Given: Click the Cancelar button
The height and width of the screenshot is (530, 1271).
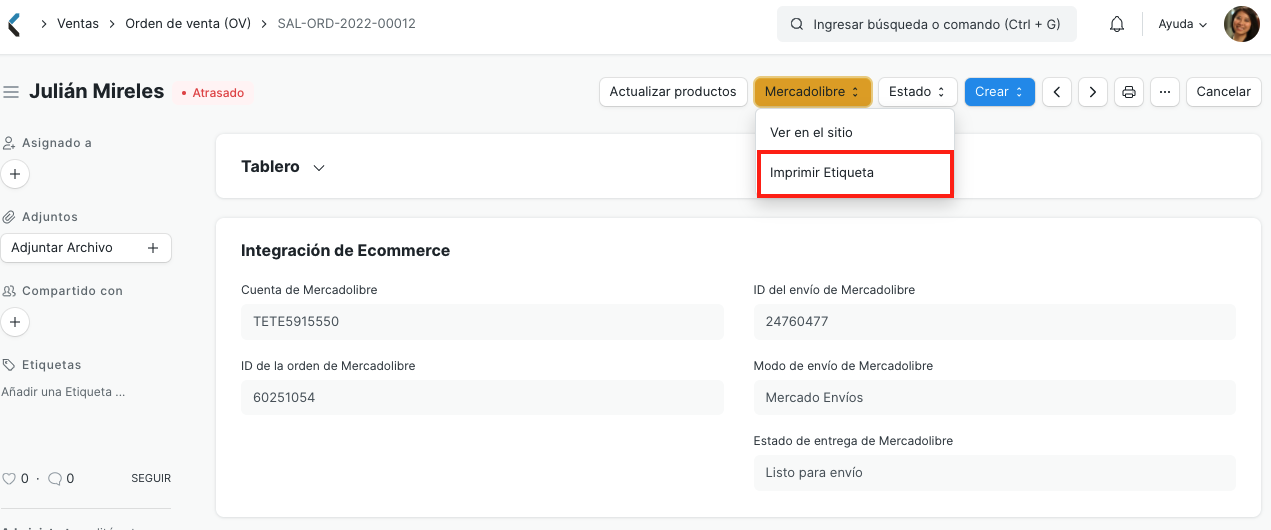Looking at the screenshot, I should point(1223,92).
